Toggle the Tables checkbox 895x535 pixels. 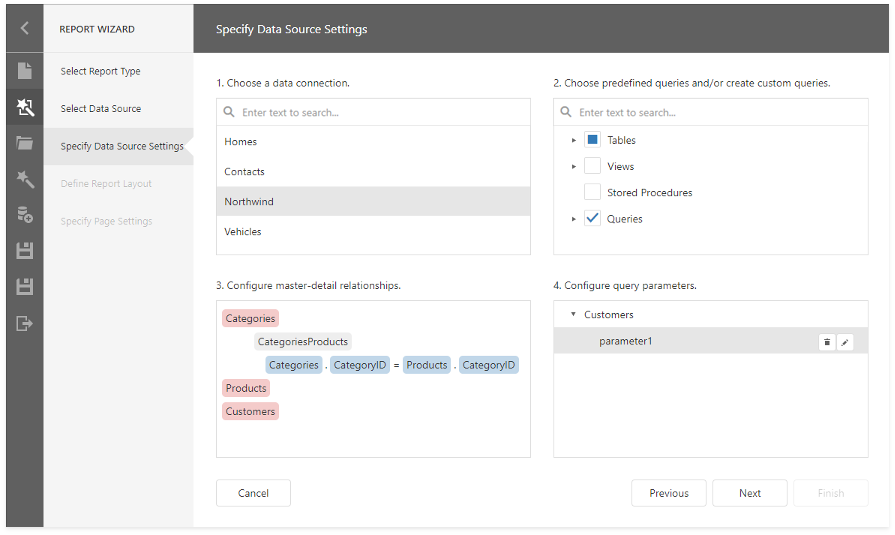592,141
